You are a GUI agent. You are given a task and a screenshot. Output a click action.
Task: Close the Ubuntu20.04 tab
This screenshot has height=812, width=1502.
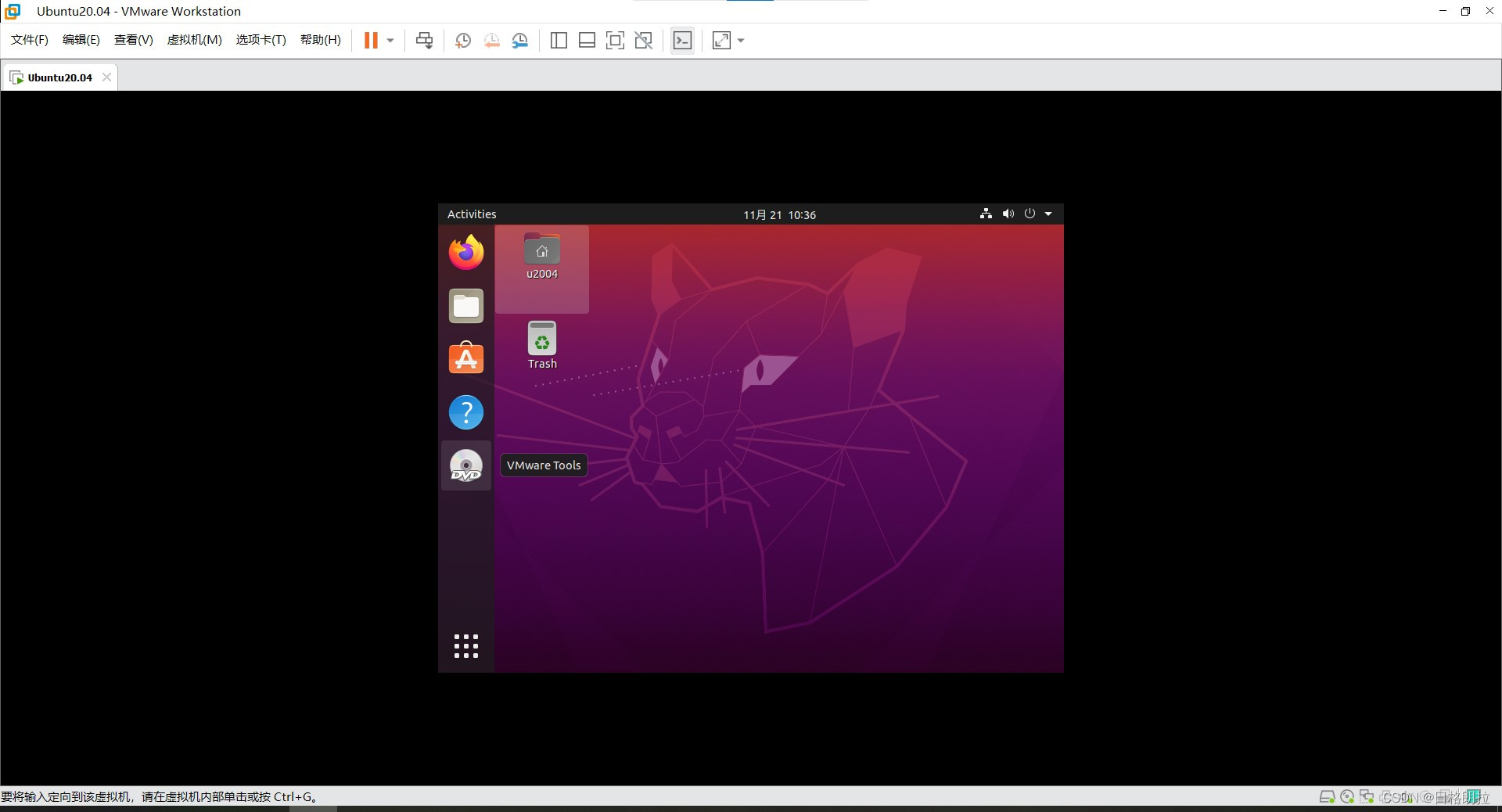(107, 77)
